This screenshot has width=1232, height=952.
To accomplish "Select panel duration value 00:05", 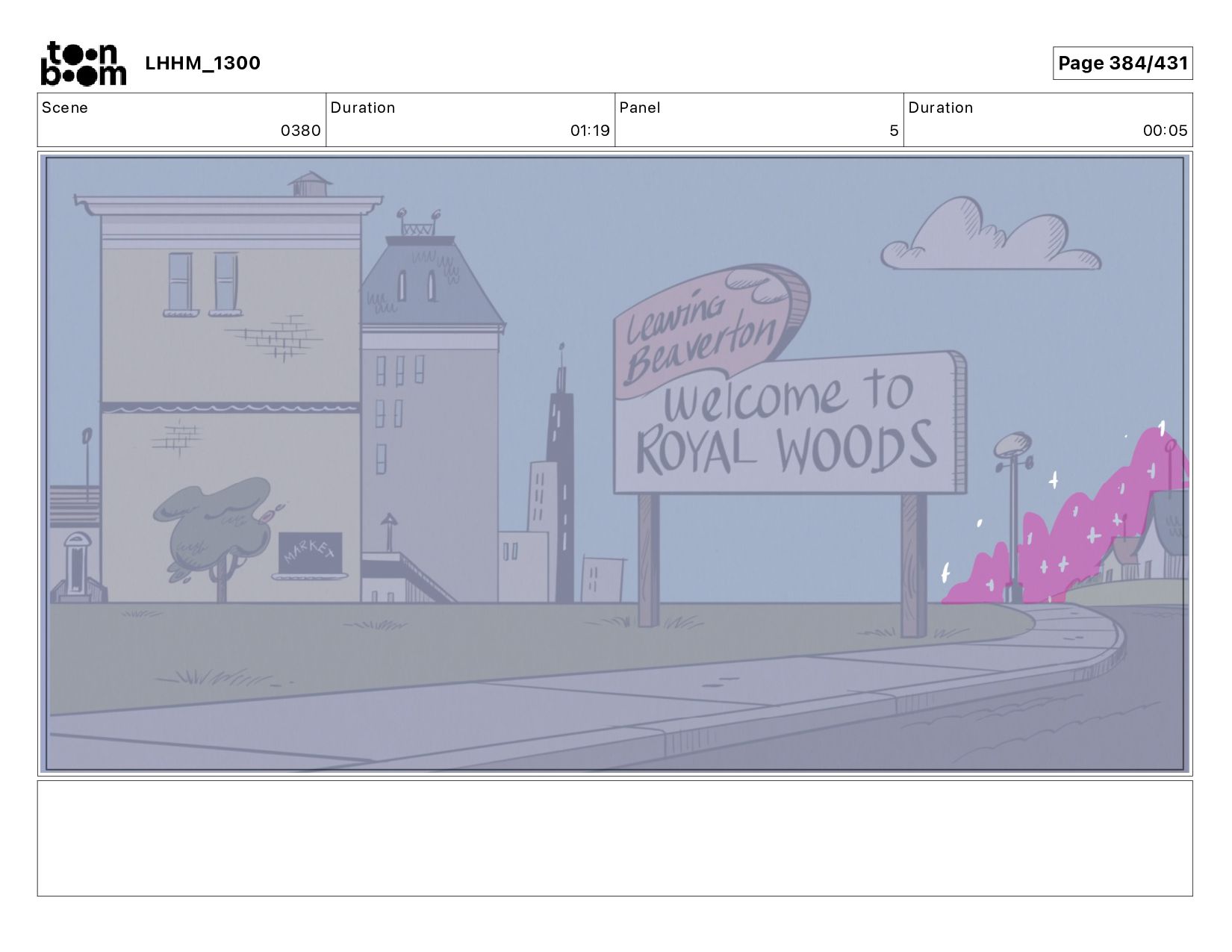I will click(1165, 131).
